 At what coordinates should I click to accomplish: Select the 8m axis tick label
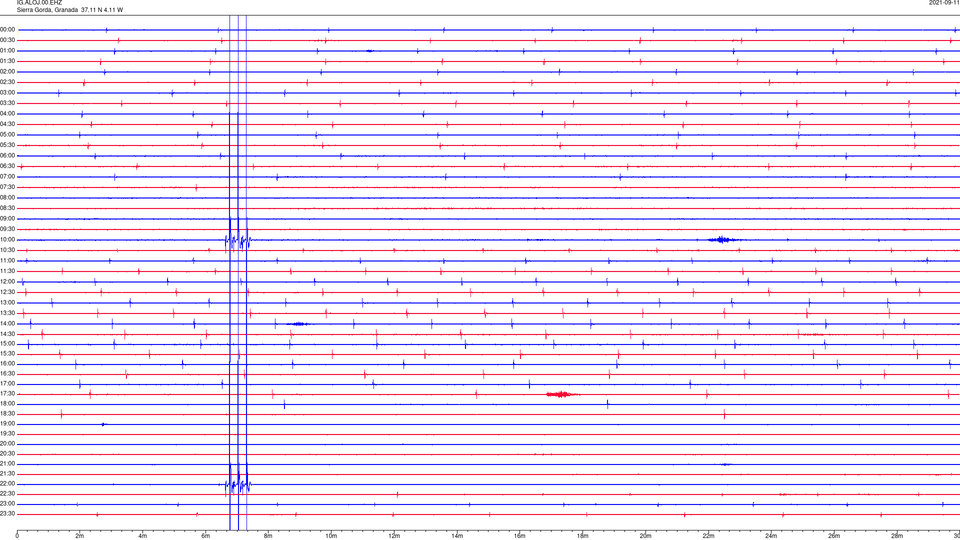[268, 536]
